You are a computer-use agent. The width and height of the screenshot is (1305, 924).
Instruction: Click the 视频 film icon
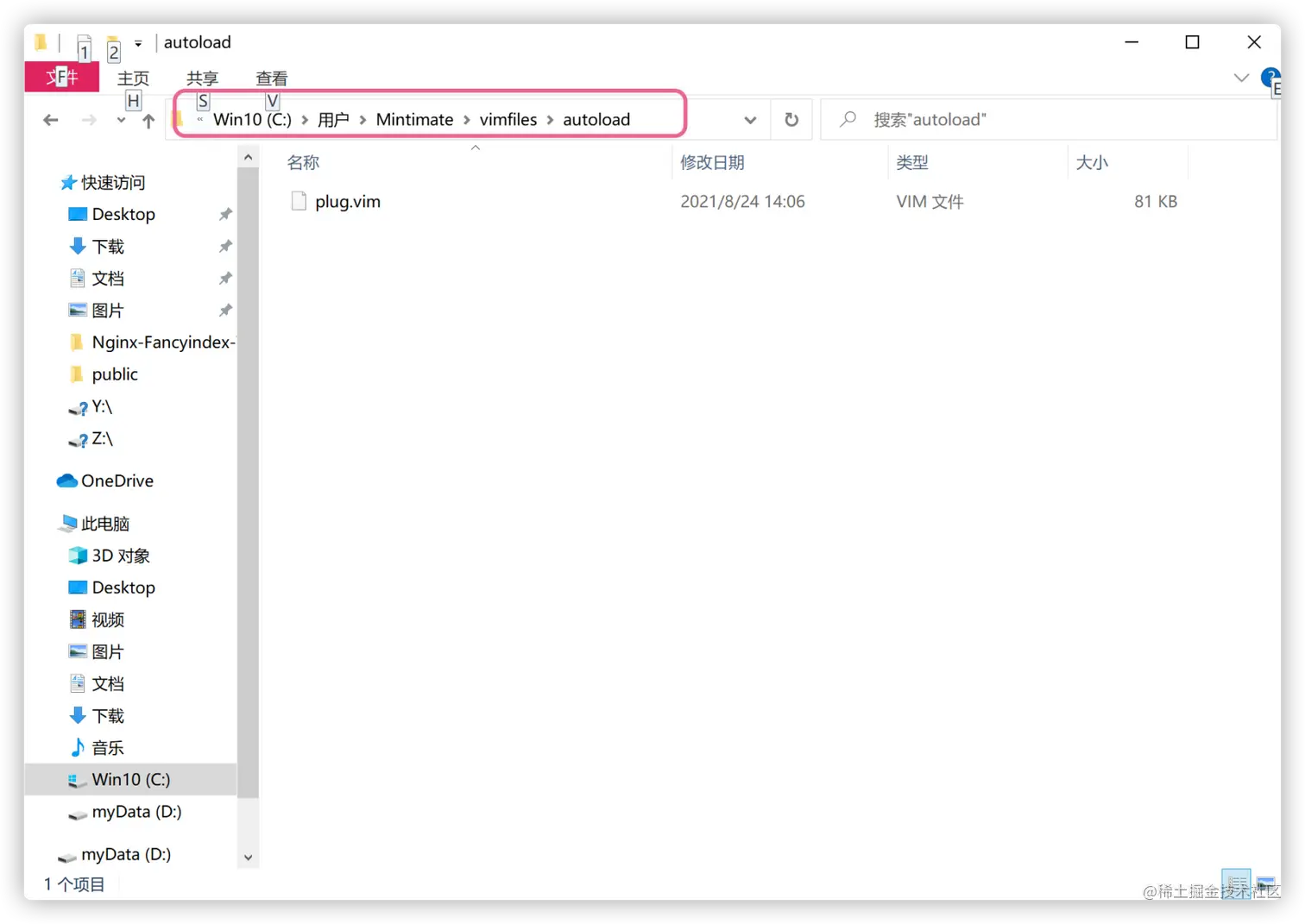[78, 619]
